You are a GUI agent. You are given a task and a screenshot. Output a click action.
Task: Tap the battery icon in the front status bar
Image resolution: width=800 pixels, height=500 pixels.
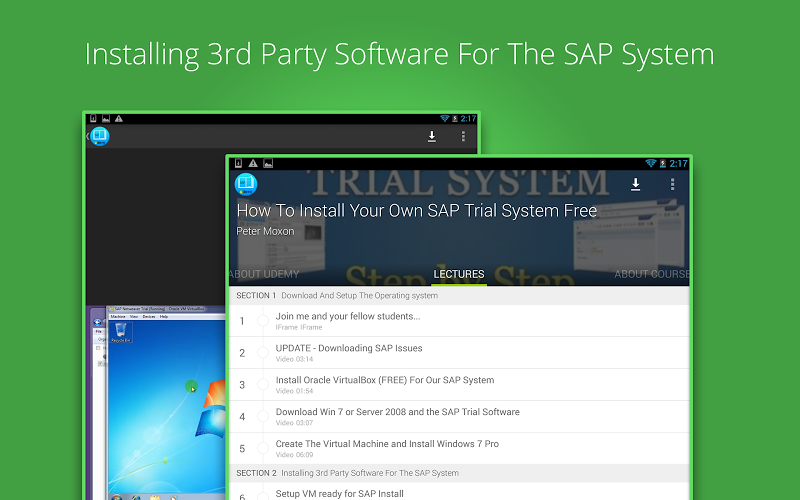point(663,163)
